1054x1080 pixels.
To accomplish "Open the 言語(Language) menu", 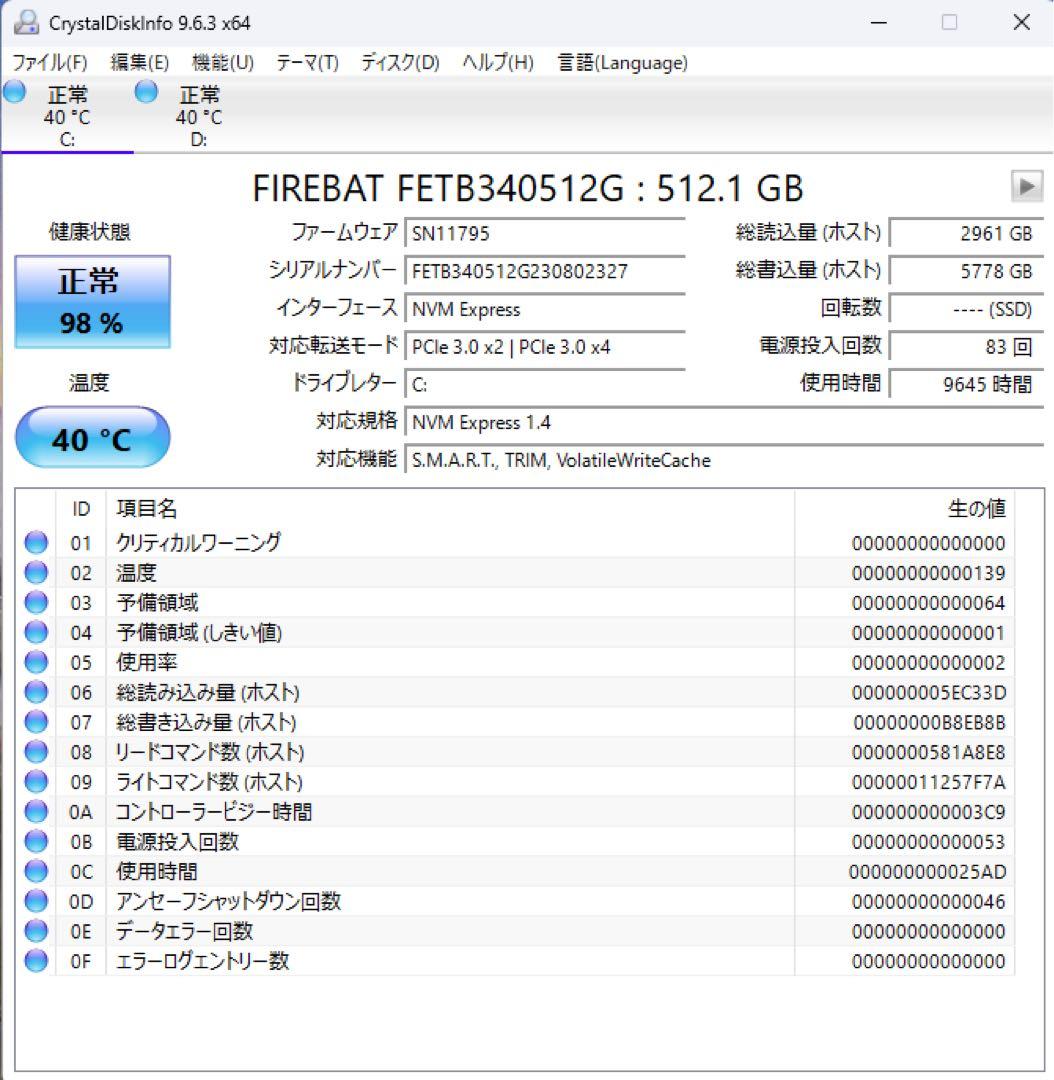I will [x=621, y=62].
